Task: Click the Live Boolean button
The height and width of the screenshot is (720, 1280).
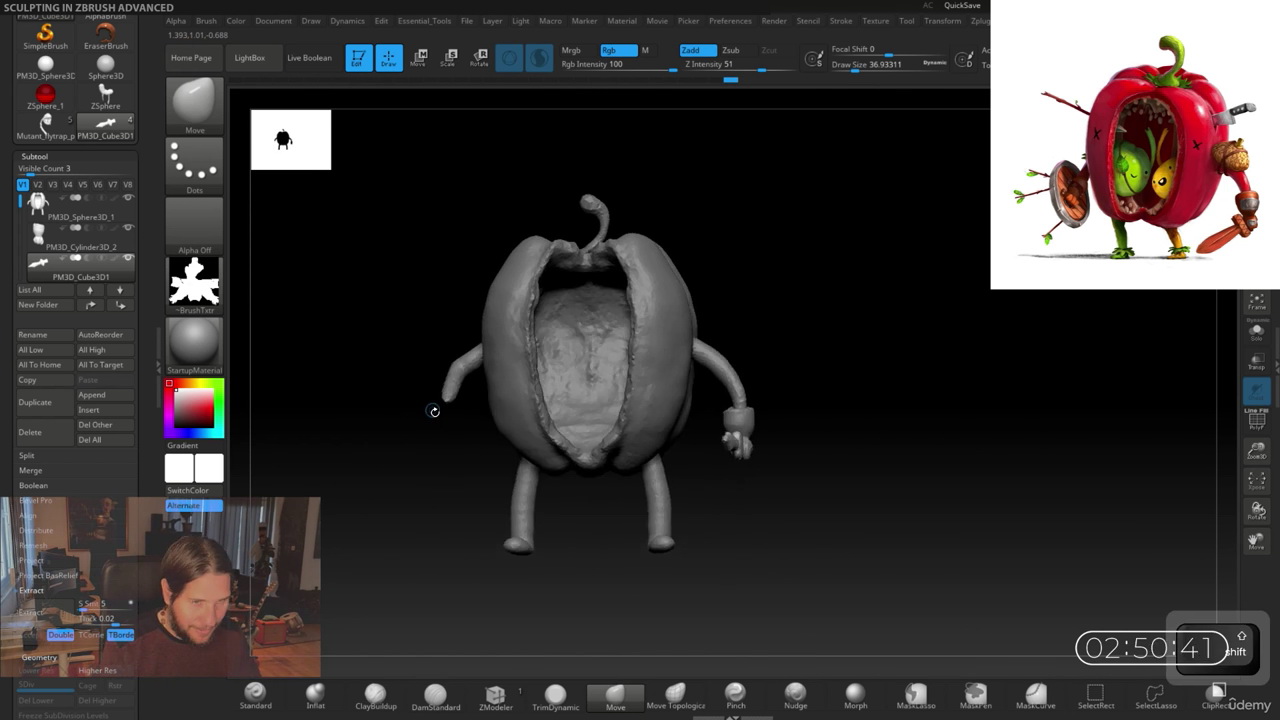Action: [309, 58]
